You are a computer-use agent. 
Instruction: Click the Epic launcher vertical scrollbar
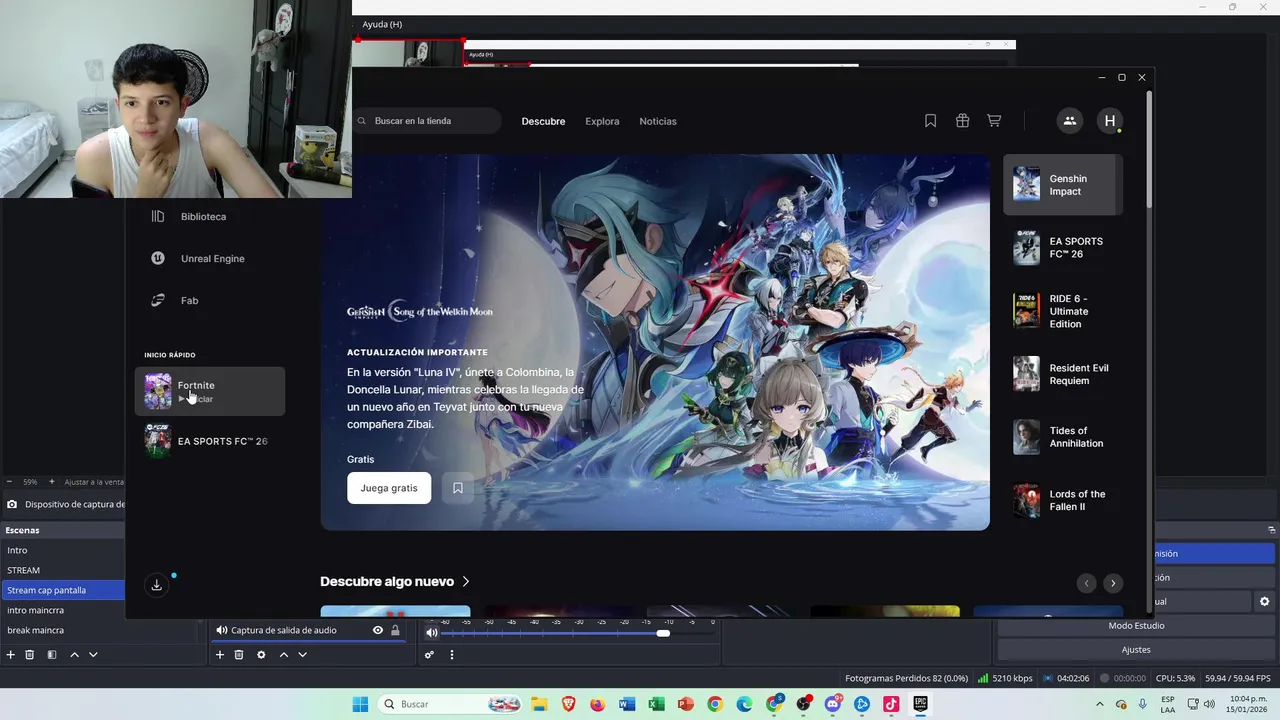click(x=1149, y=150)
